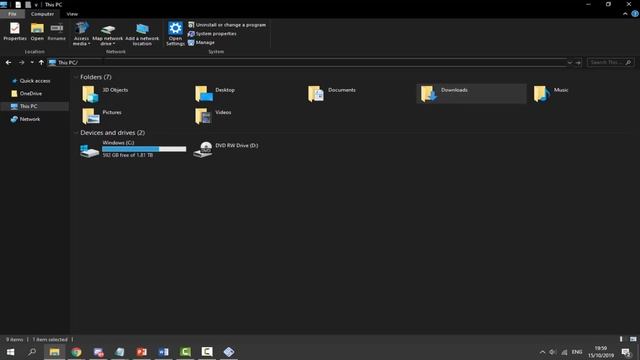Select the Desktop folder
This screenshot has width=640, height=360.
(215, 94)
